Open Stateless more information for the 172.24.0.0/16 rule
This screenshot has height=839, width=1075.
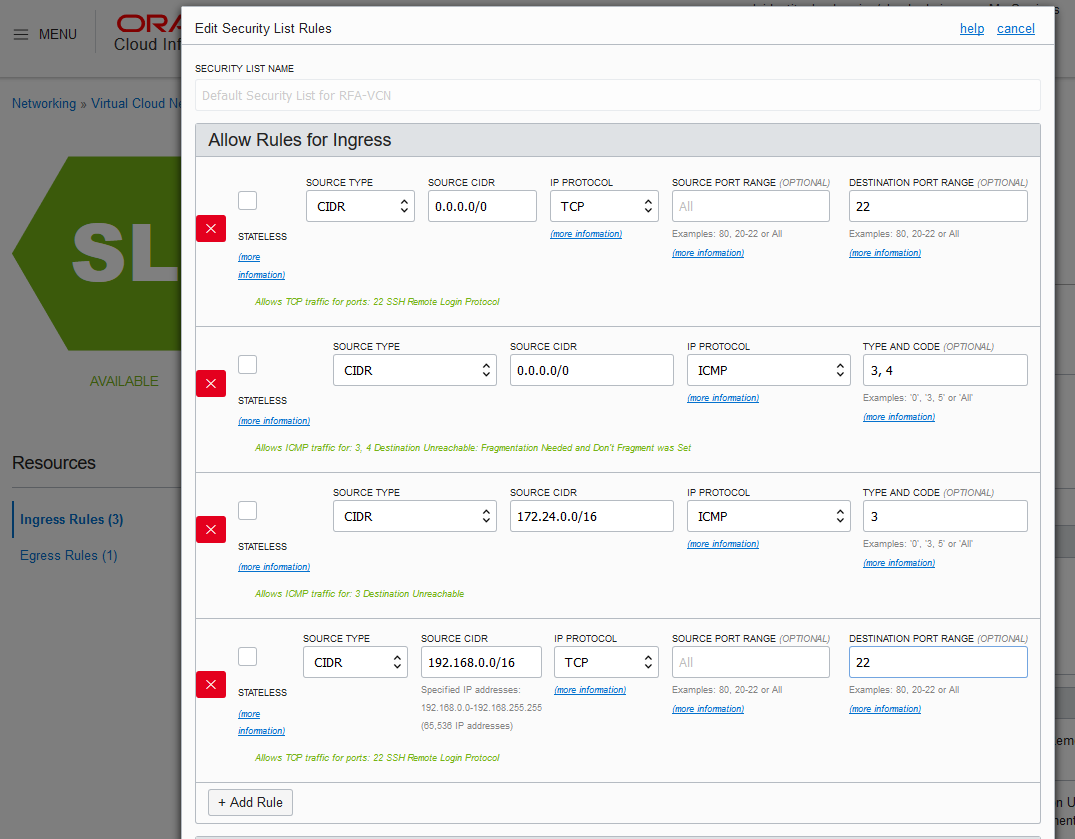(274, 567)
